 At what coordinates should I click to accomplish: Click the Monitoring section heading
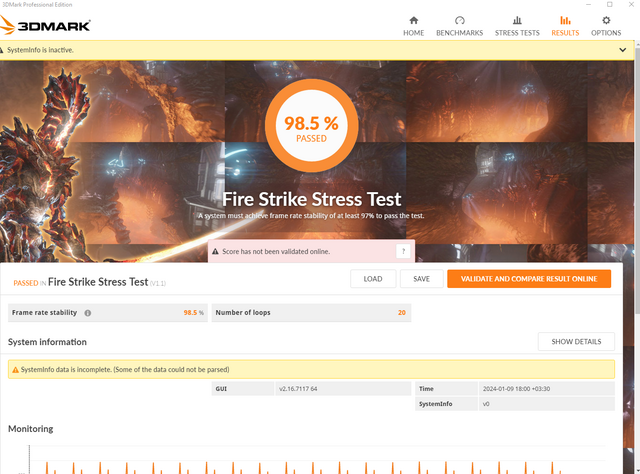(31, 429)
